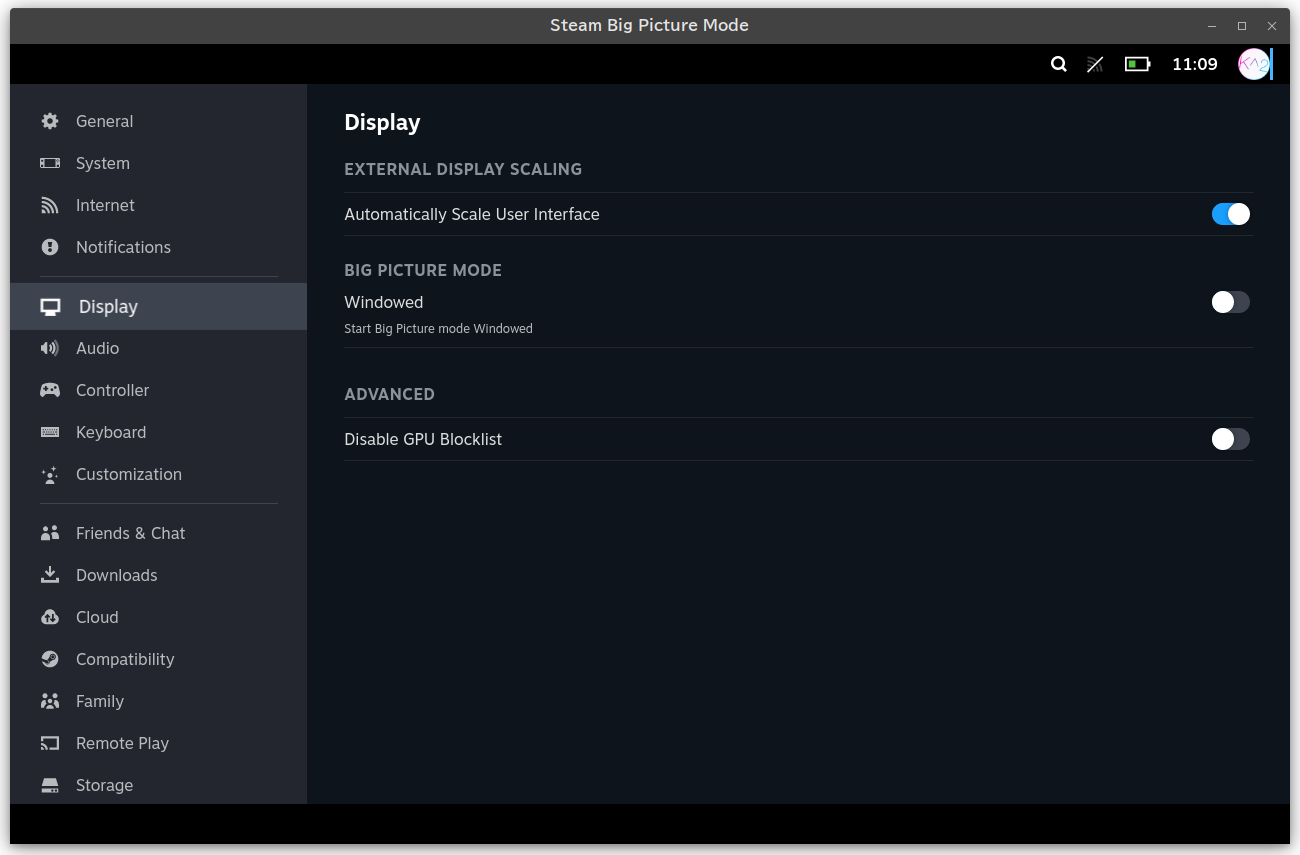Click the user profile avatar

coord(1254,64)
